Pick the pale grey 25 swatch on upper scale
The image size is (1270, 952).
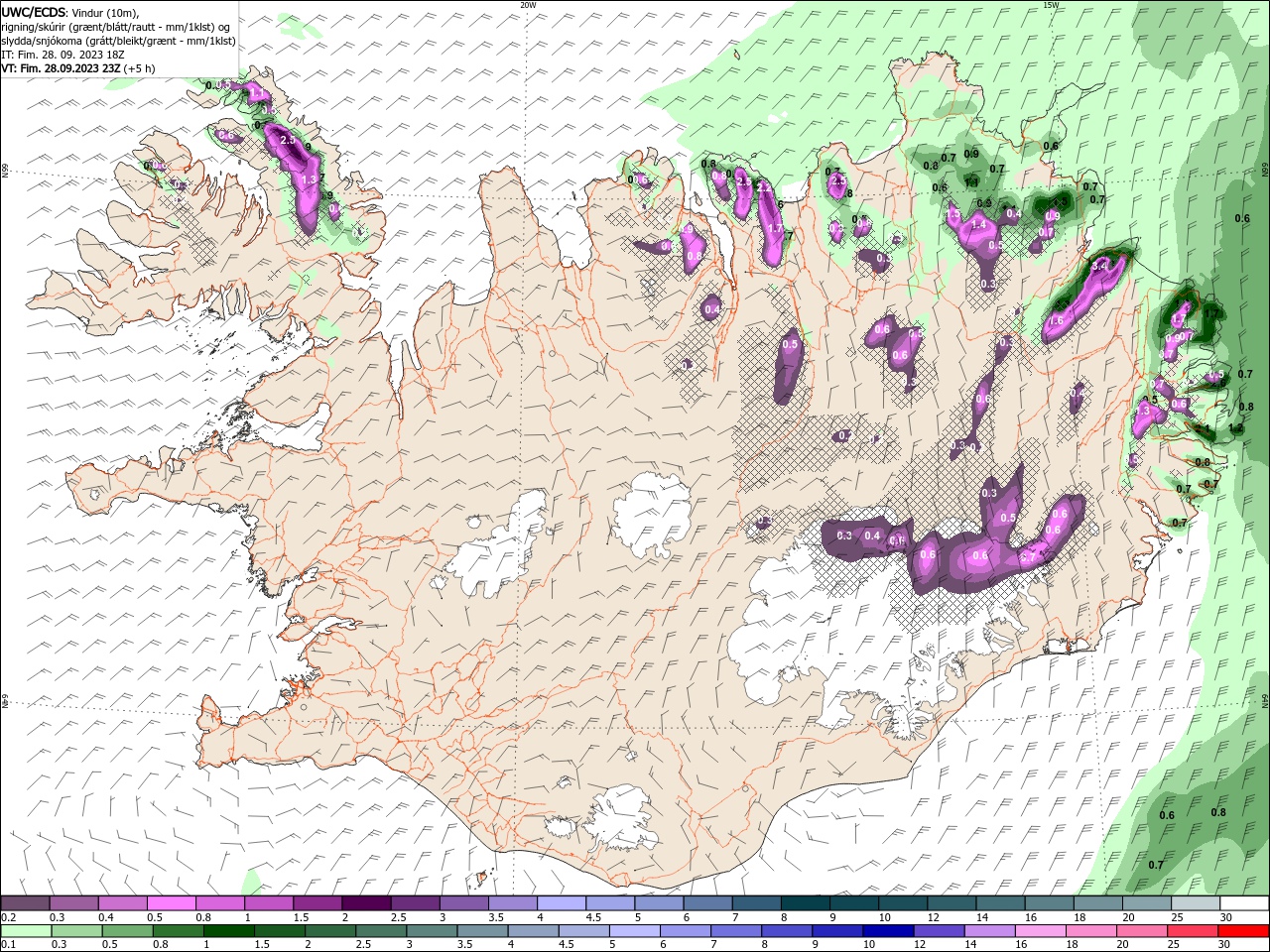coord(1195,903)
